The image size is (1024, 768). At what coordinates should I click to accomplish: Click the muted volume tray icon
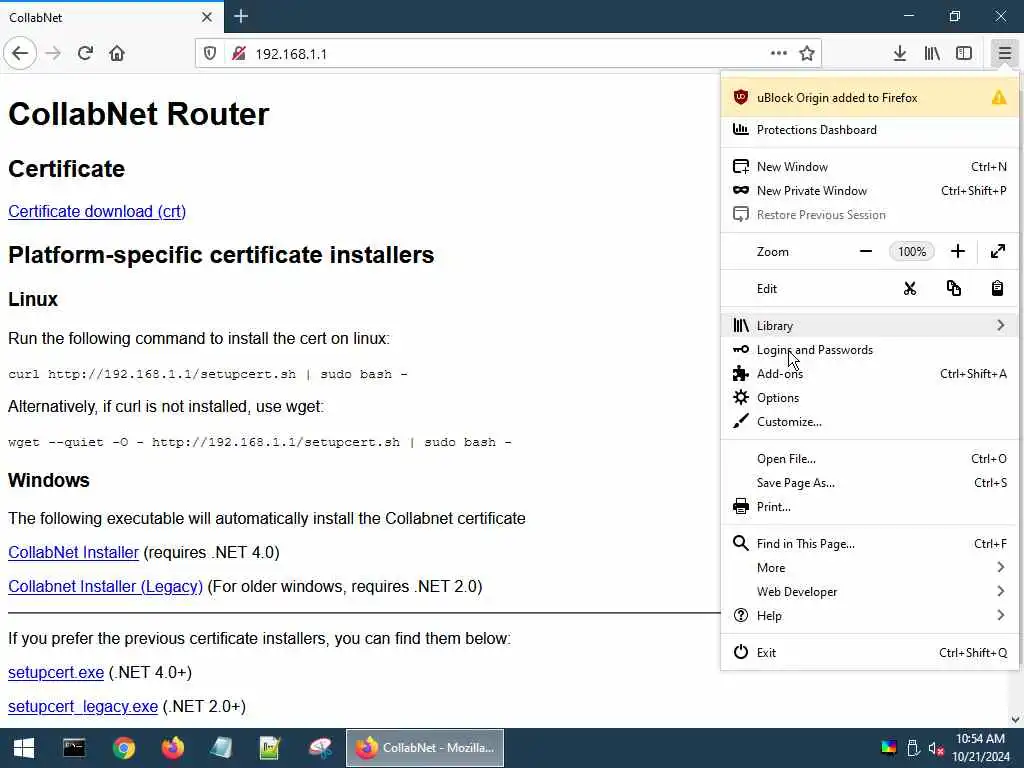click(x=936, y=748)
